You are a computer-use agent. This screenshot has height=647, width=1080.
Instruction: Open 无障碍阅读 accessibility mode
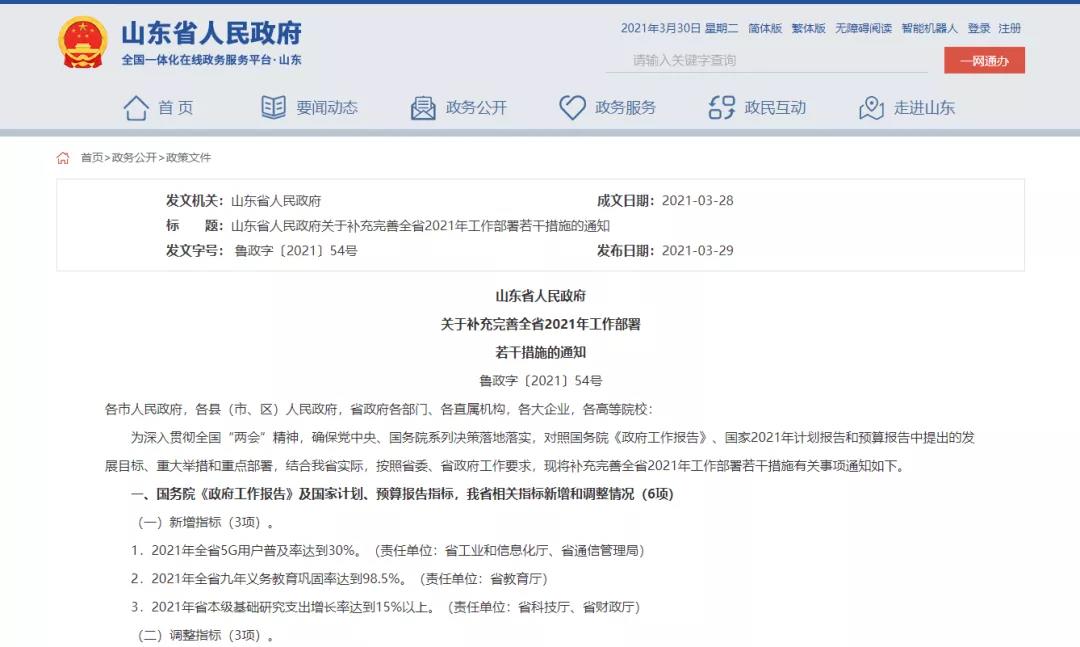[863, 29]
